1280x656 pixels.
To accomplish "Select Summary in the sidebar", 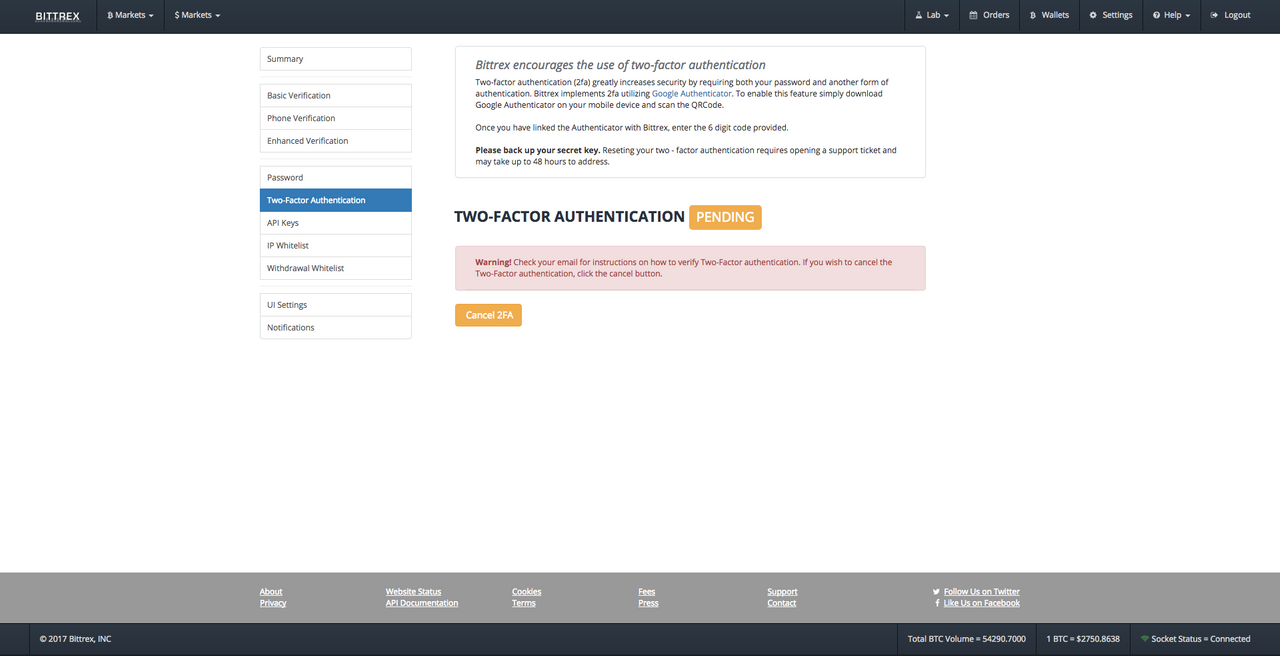I will point(335,59).
